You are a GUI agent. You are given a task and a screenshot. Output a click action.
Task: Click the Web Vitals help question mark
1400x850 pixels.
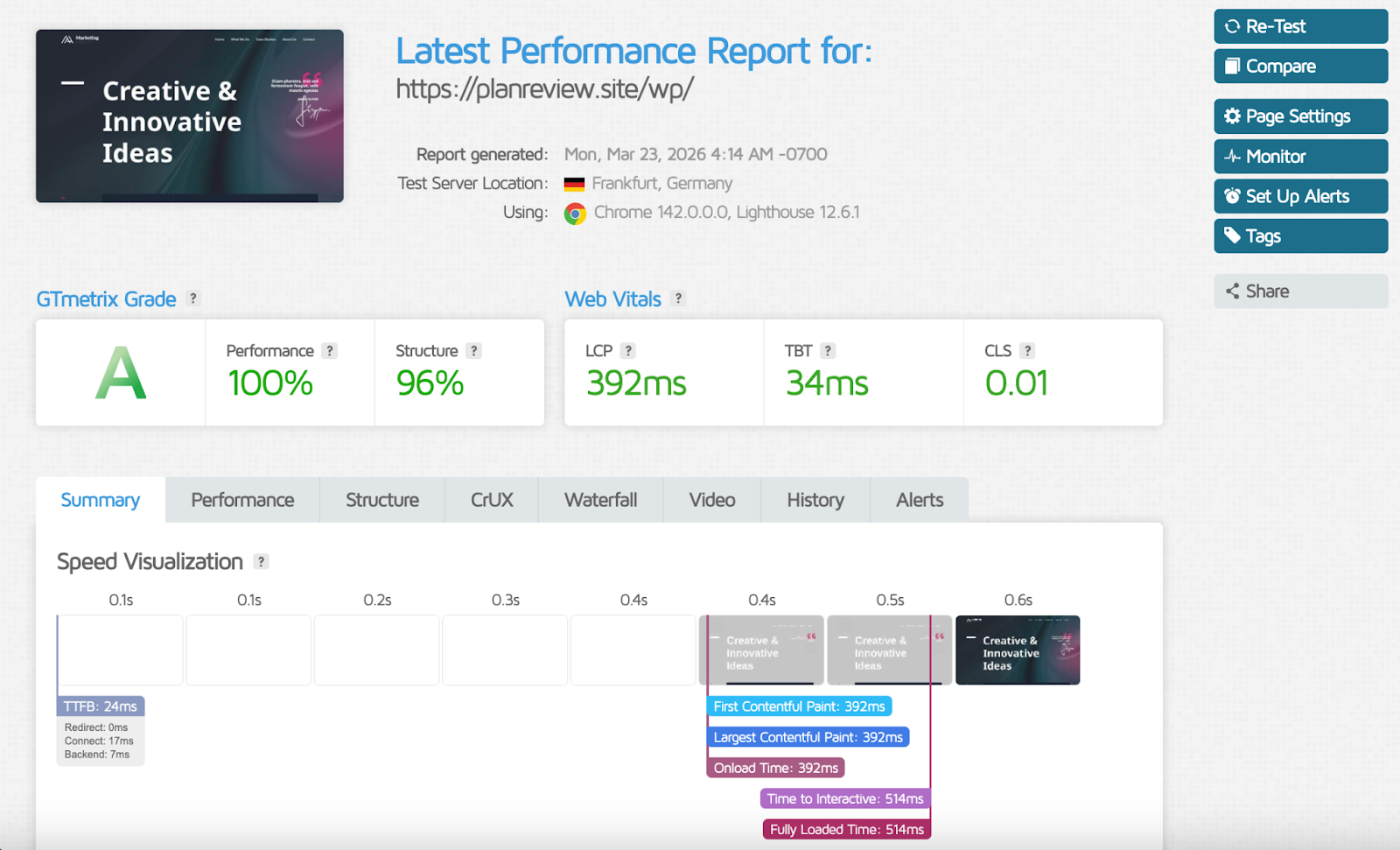point(678,299)
